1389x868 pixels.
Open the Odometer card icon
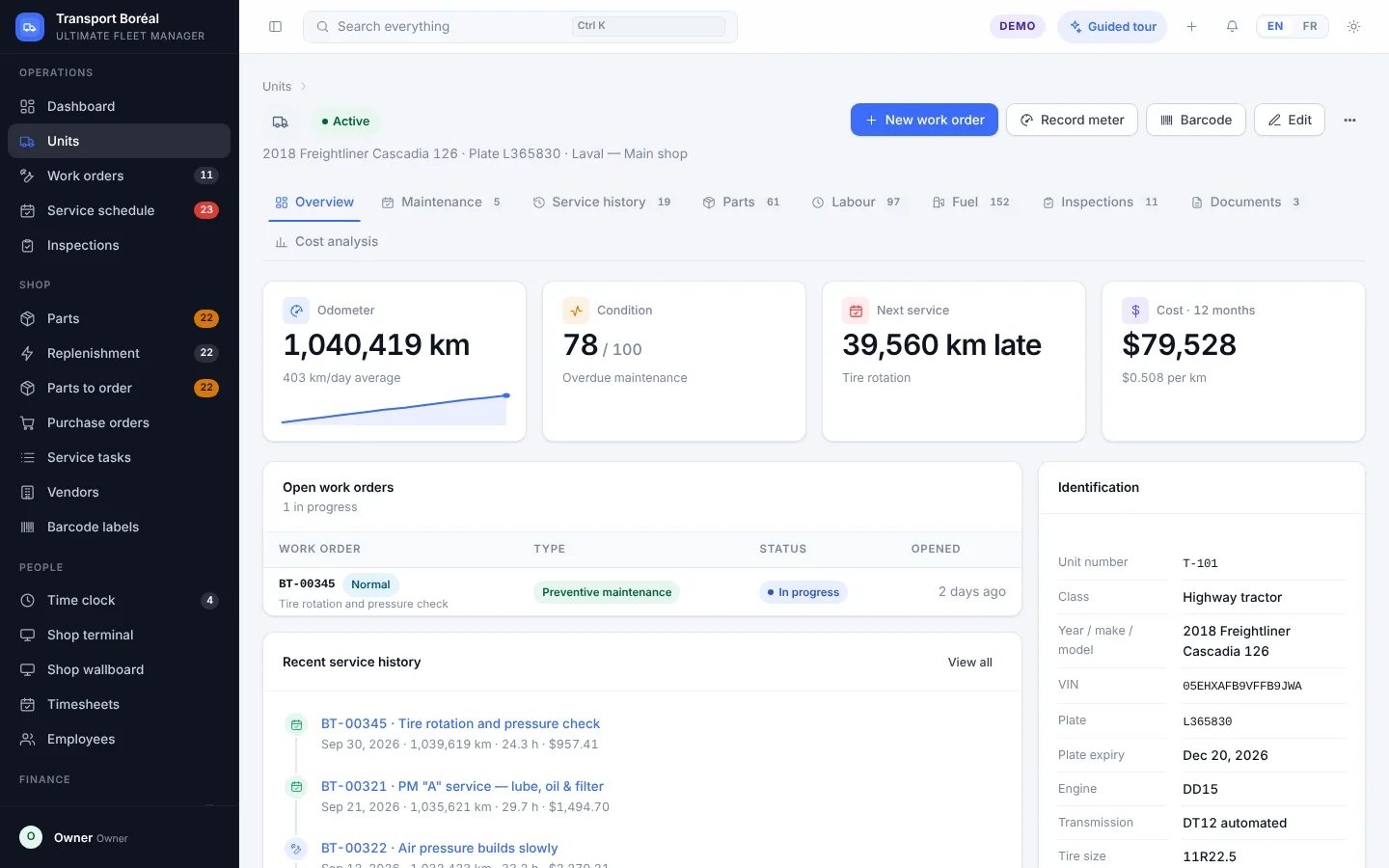click(296, 311)
